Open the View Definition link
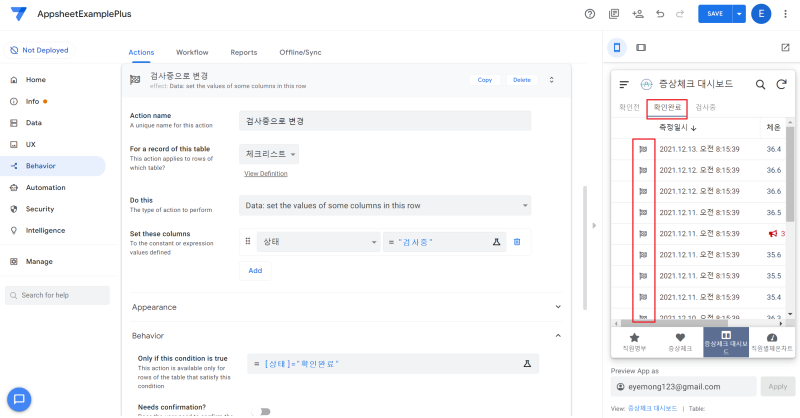 pos(265,174)
